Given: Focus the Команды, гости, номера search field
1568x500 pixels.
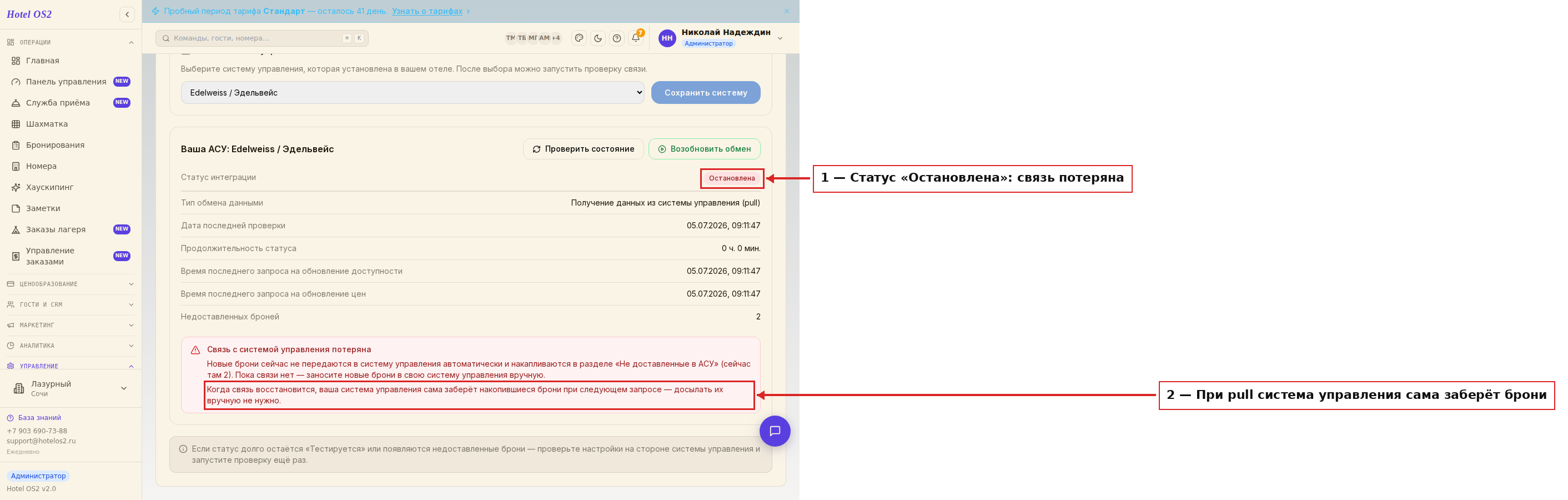Looking at the screenshot, I should coord(262,38).
